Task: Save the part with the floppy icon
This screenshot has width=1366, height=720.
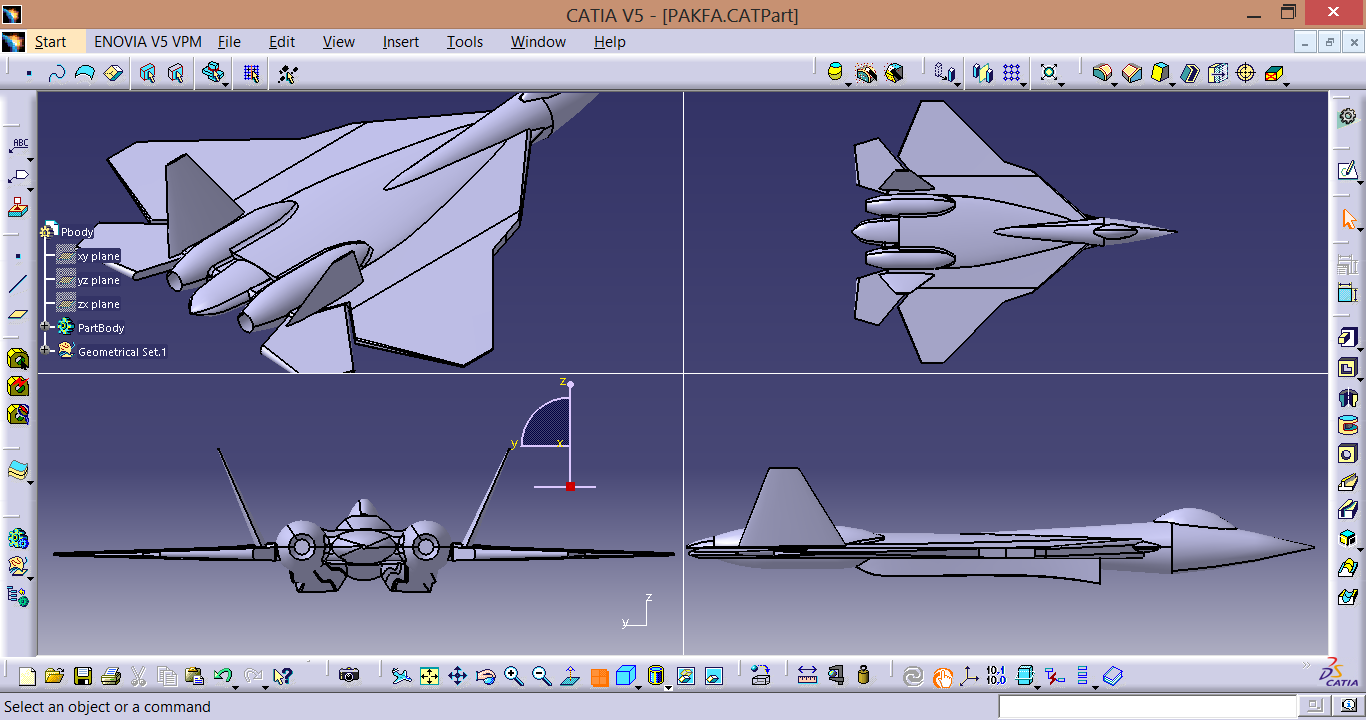Action: pyautogui.click(x=83, y=676)
